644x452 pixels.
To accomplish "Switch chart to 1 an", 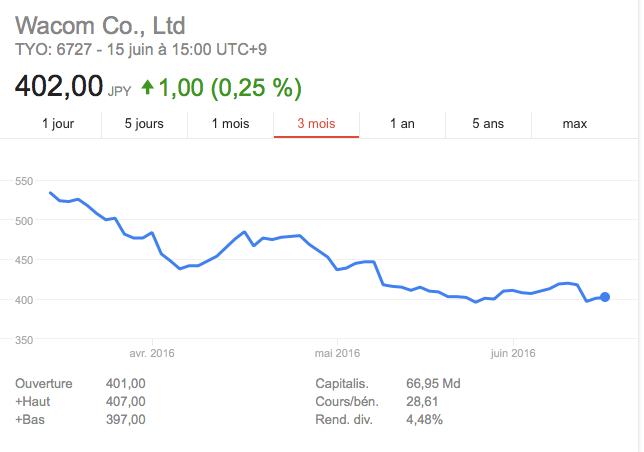I will coord(402,124).
